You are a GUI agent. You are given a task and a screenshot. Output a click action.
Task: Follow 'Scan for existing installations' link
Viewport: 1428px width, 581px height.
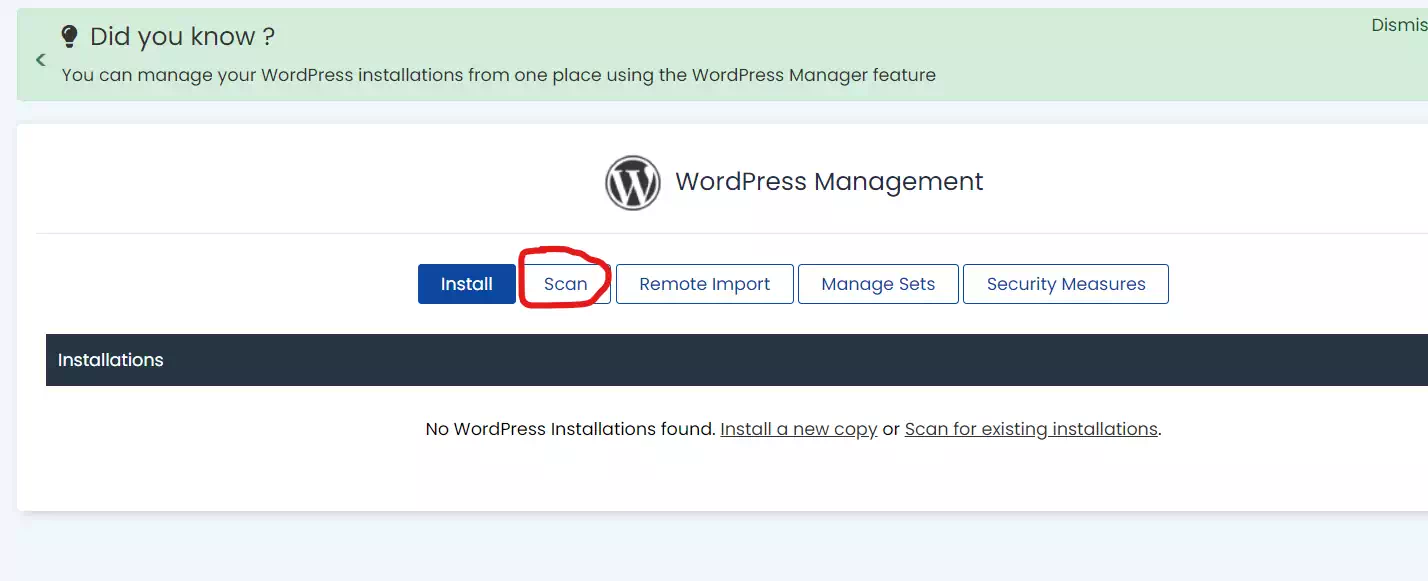tap(1031, 429)
